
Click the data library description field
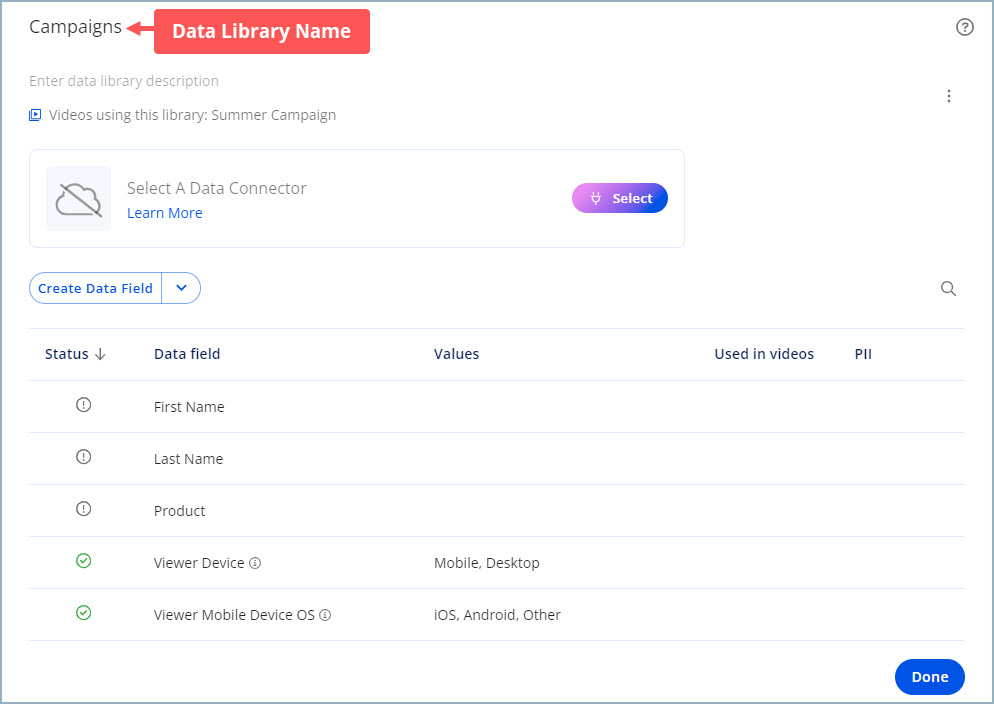coord(124,81)
